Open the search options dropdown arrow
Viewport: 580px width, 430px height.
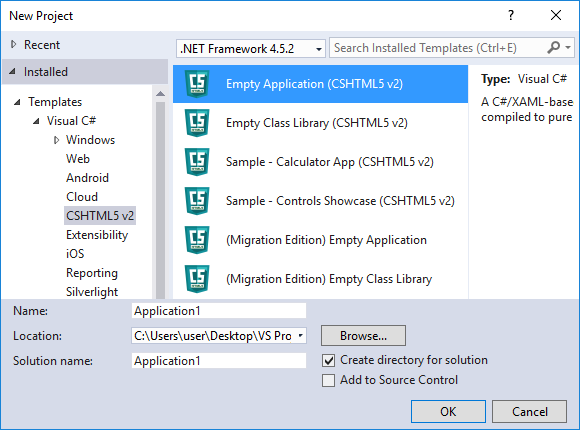click(568, 48)
